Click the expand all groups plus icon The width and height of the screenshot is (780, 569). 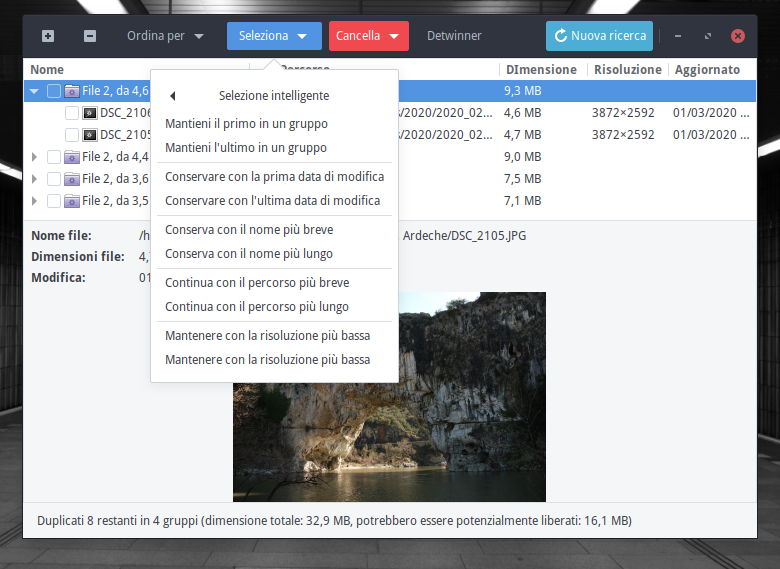pos(48,36)
